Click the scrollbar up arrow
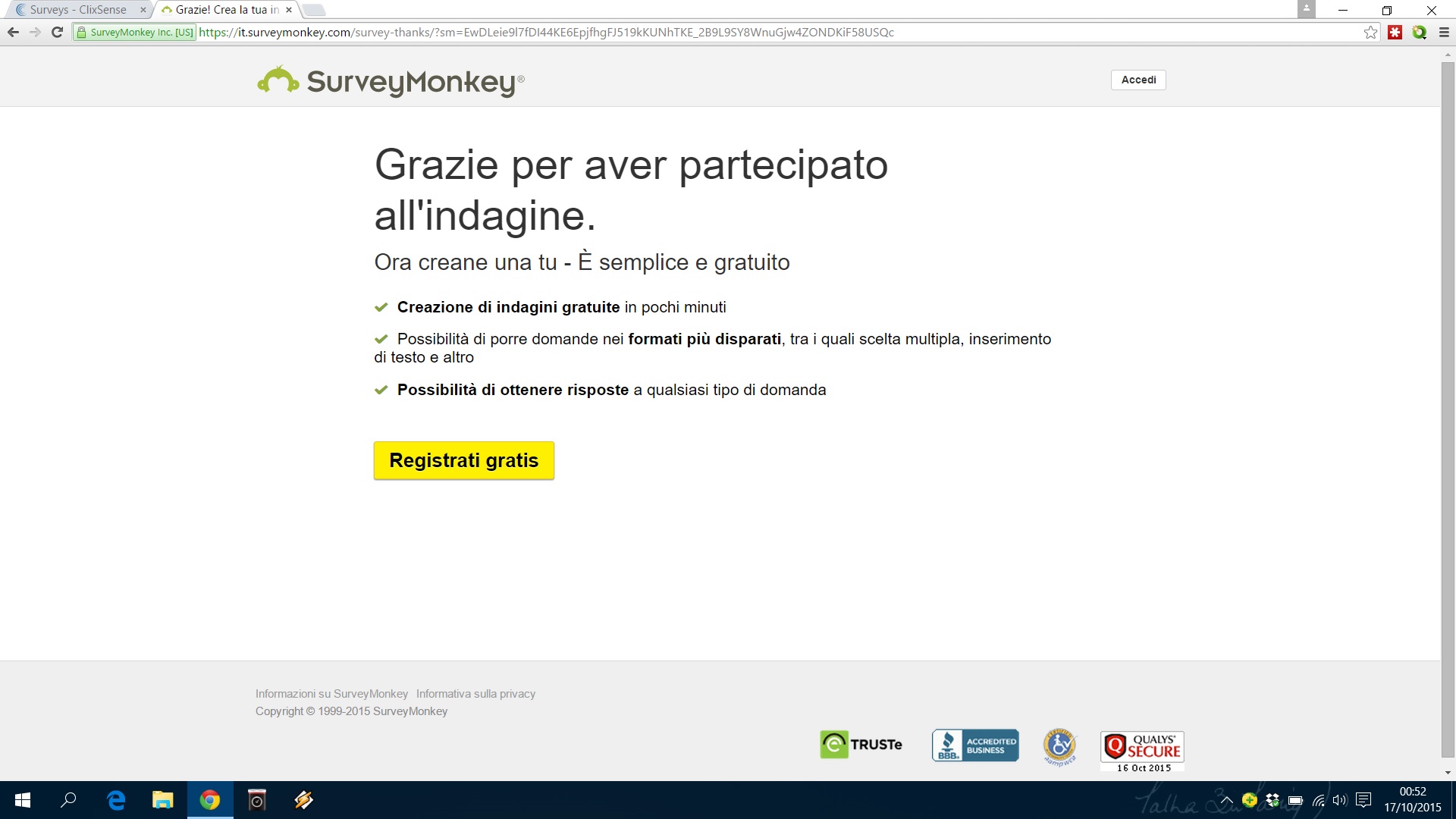This screenshot has height=819, width=1456. [1448, 55]
